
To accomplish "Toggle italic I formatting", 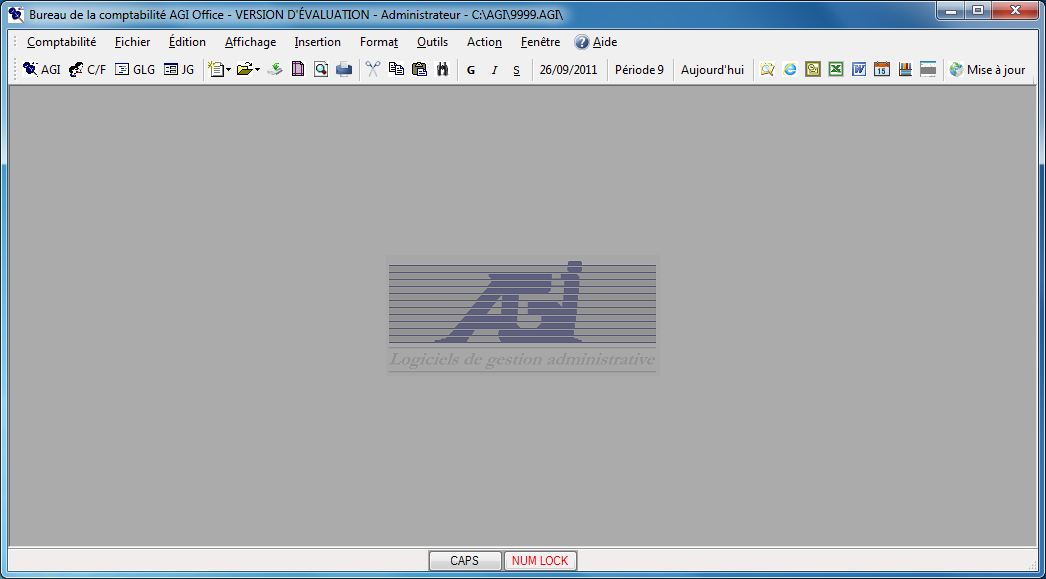I will pos(494,70).
